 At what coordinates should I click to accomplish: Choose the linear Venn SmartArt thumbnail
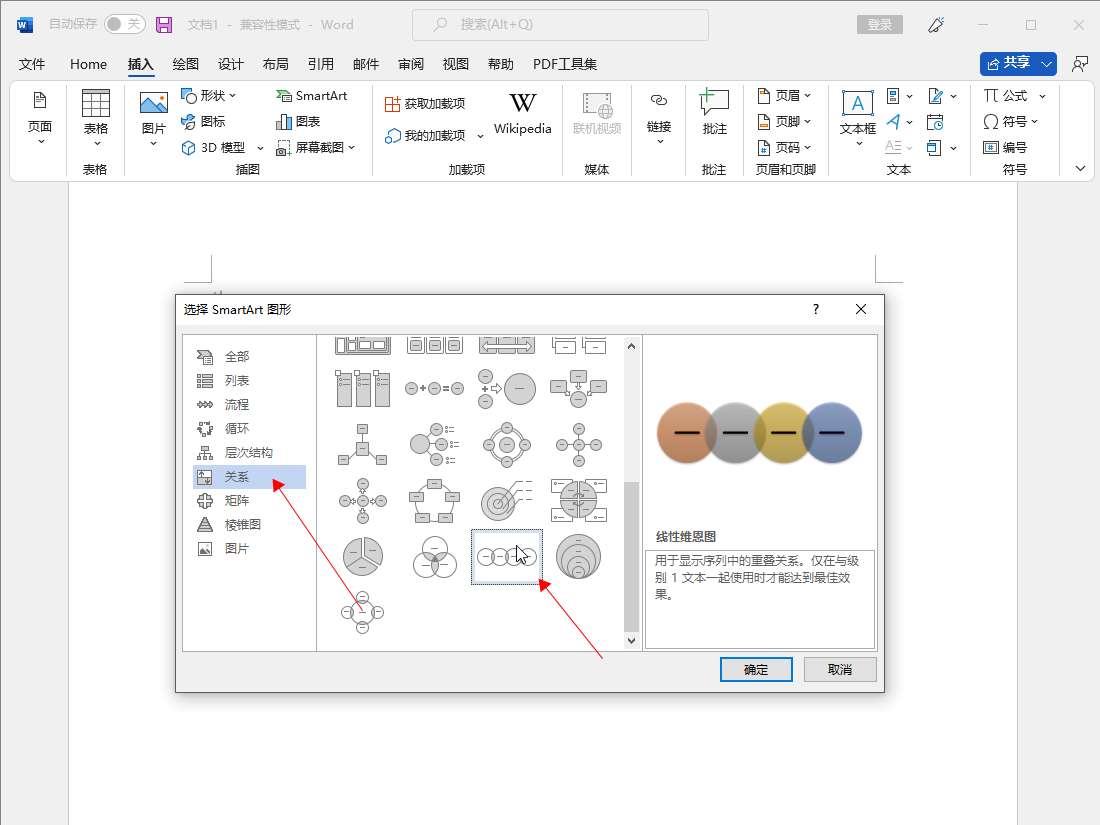click(x=507, y=557)
